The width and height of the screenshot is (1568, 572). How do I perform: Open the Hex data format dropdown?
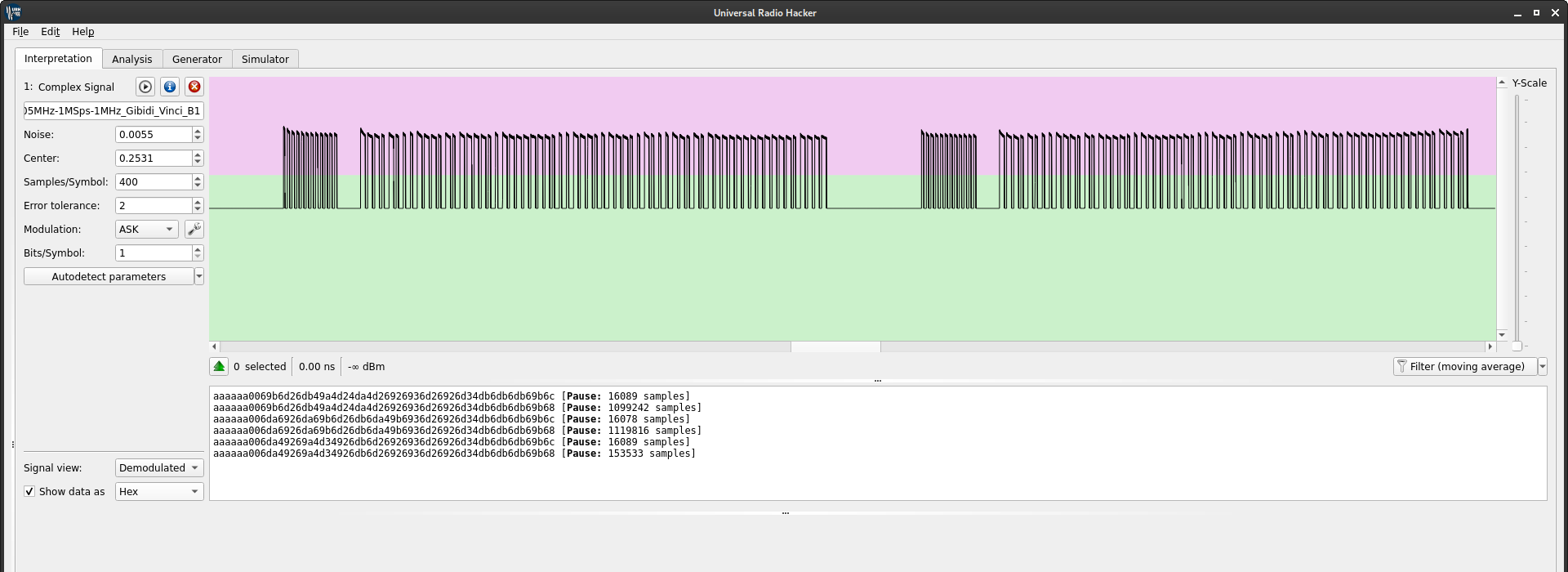click(159, 492)
